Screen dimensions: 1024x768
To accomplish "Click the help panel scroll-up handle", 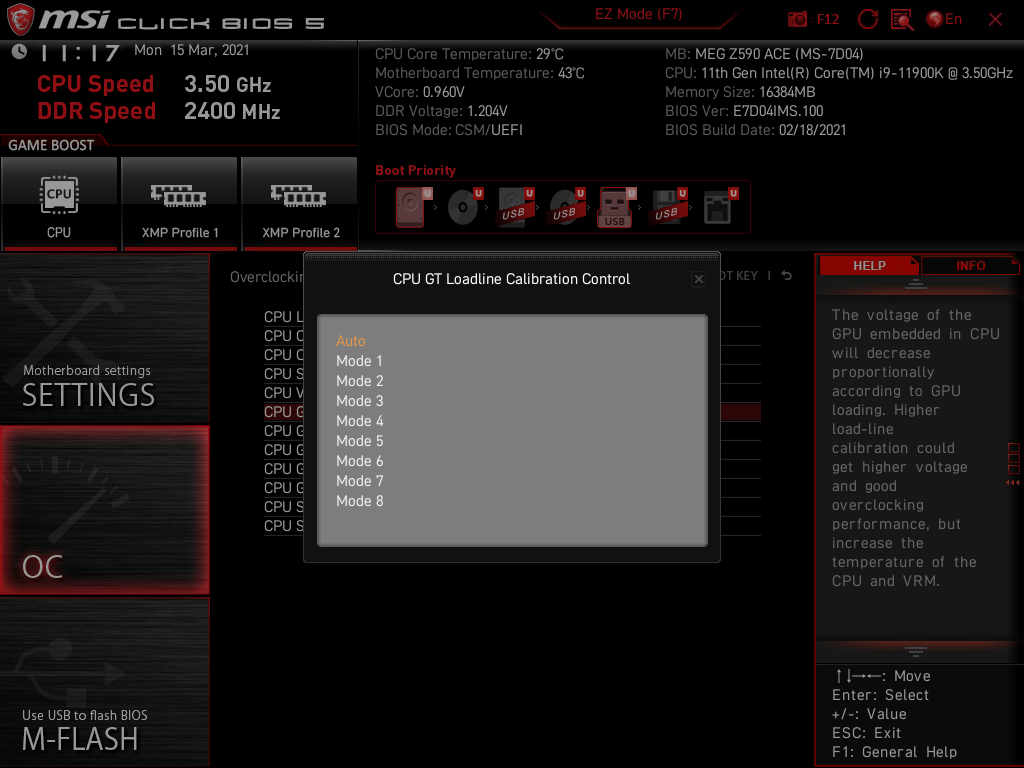I will click(916, 284).
